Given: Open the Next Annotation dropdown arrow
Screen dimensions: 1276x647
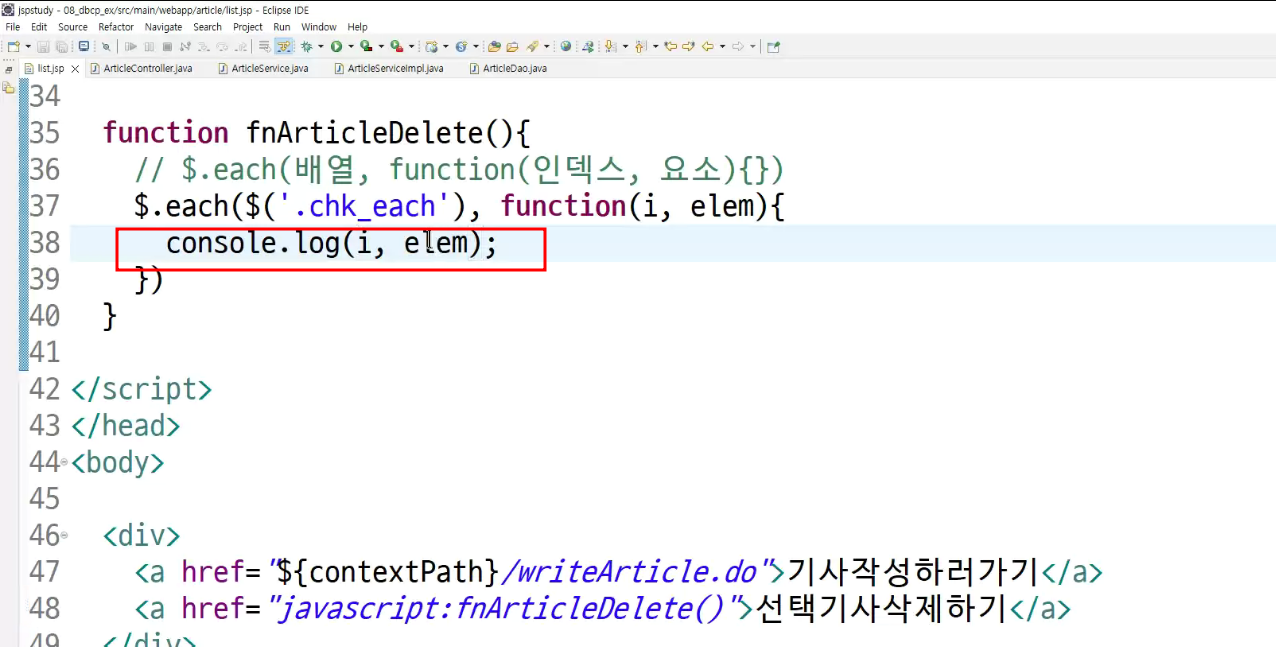Looking at the screenshot, I should click(x=626, y=46).
